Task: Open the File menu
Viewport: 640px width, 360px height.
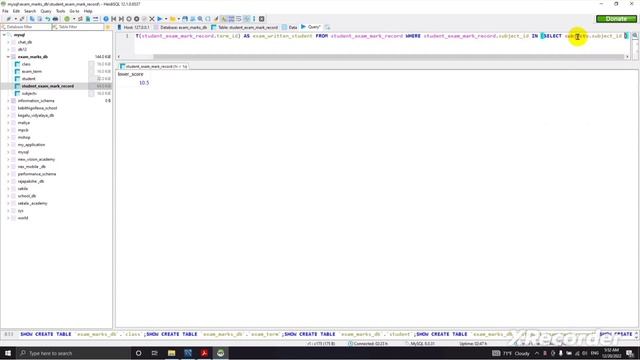Action: (5, 11)
